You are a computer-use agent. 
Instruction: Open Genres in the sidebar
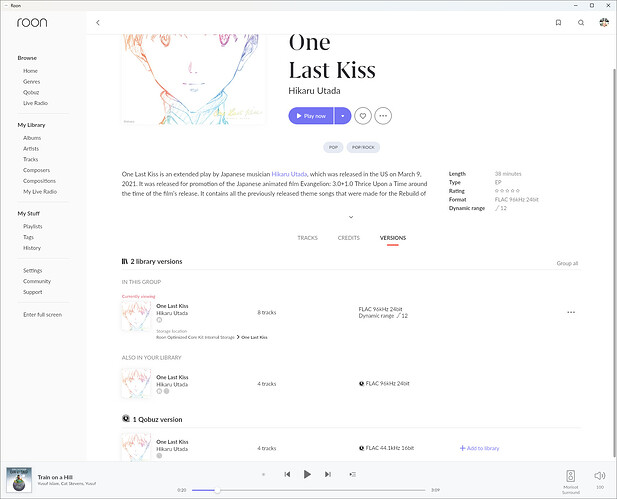(31, 81)
